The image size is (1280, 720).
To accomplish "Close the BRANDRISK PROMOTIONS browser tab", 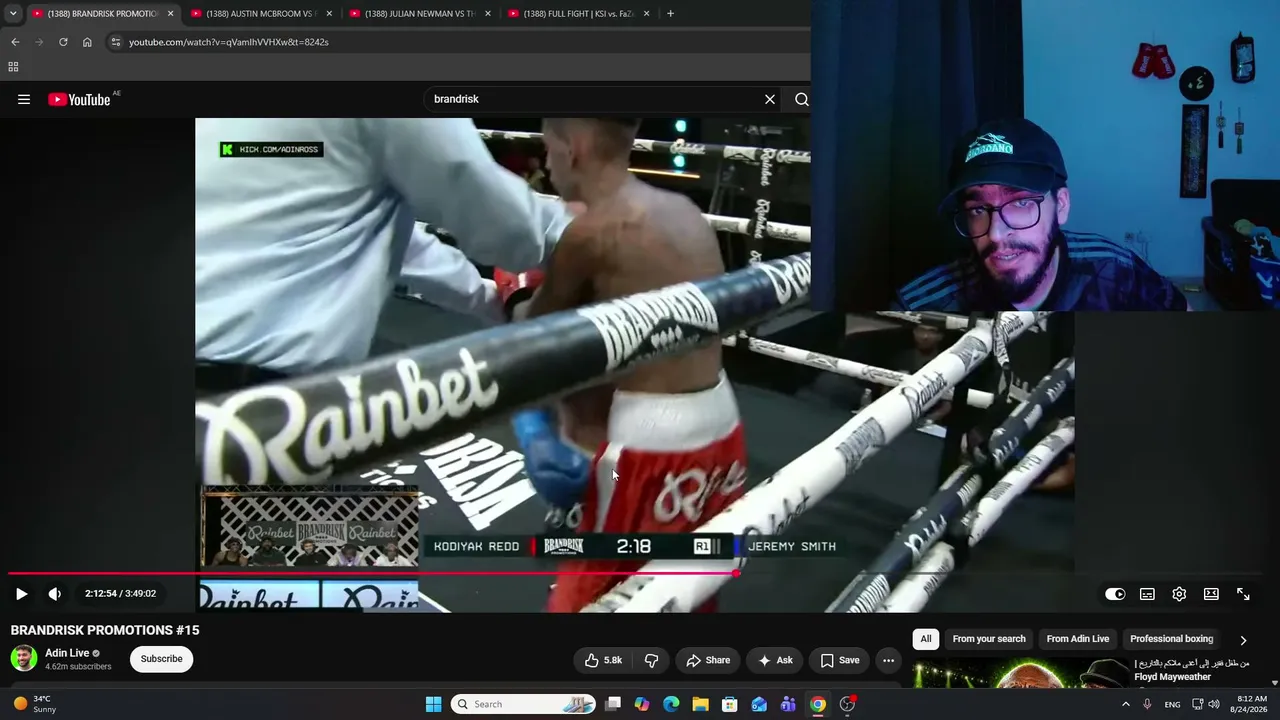I will tap(171, 14).
